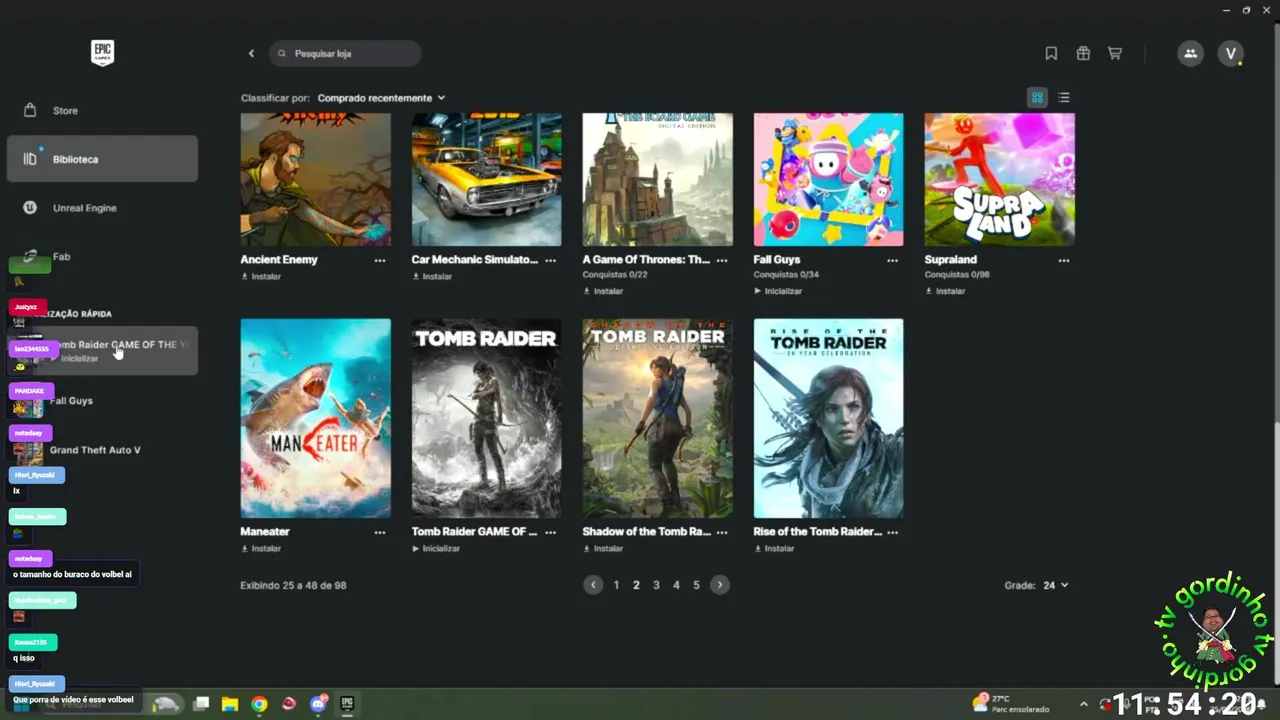Click the Car Mechanic Simulator cover art
Image resolution: width=1280 pixels, height=720 pixels.
486,179
